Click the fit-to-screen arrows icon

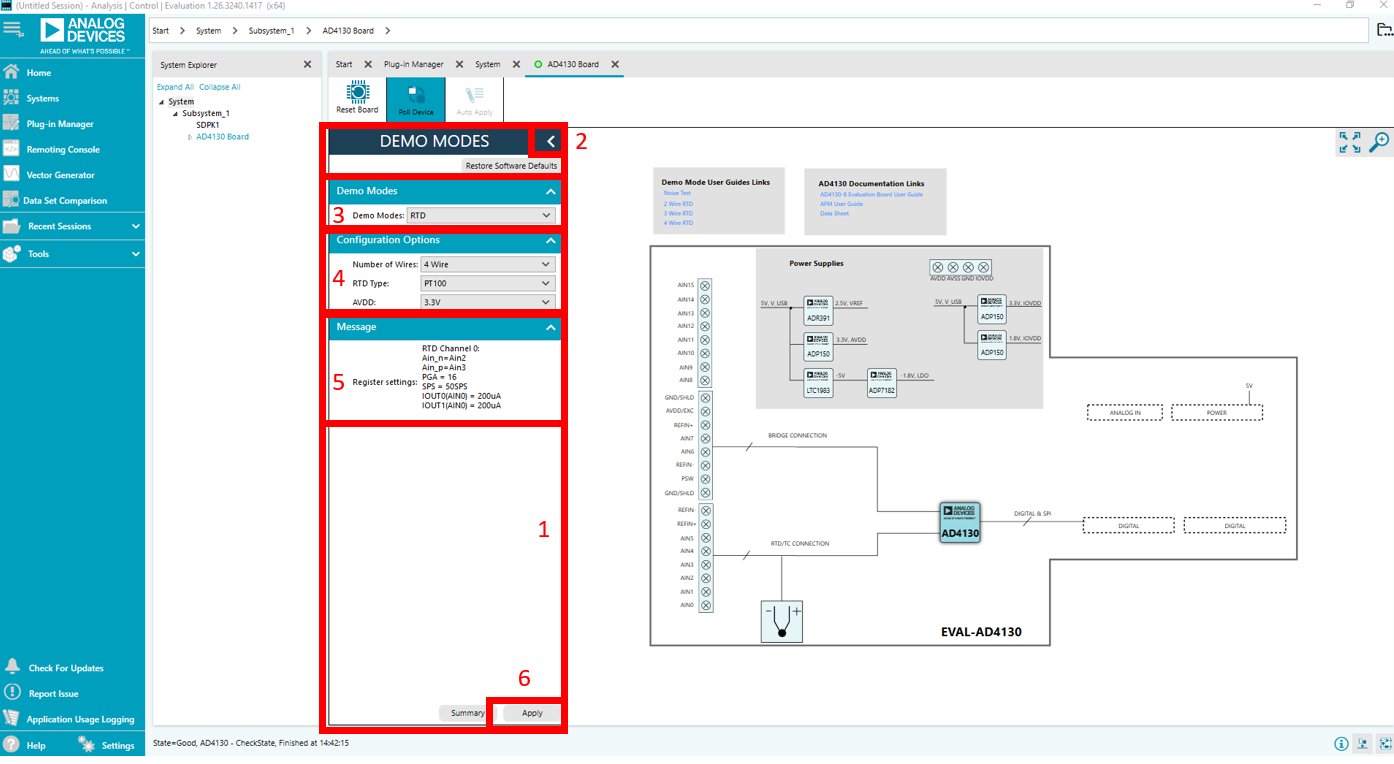click(1350, 142)
